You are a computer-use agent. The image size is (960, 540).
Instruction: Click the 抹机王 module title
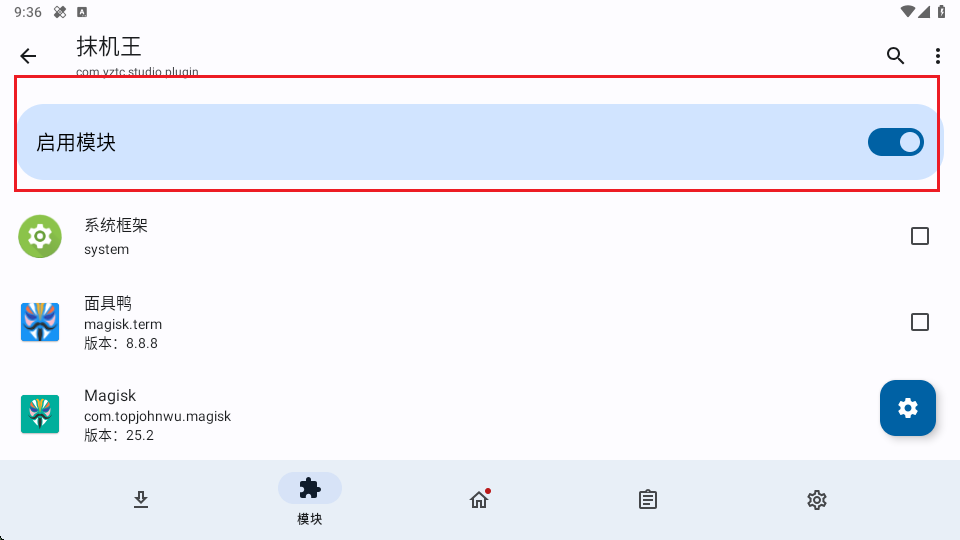[x=109, y=47]
